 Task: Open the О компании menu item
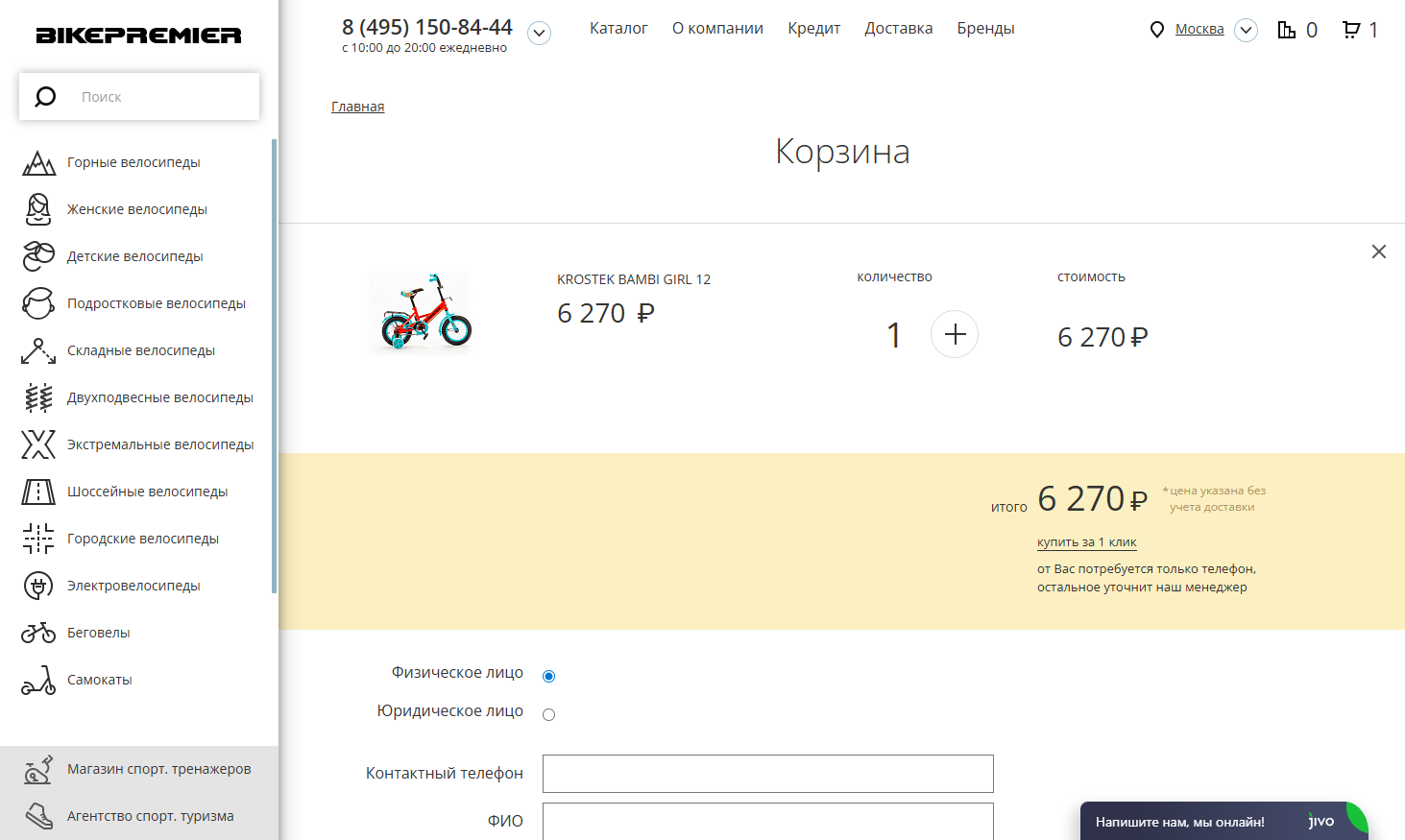point(717,28)
